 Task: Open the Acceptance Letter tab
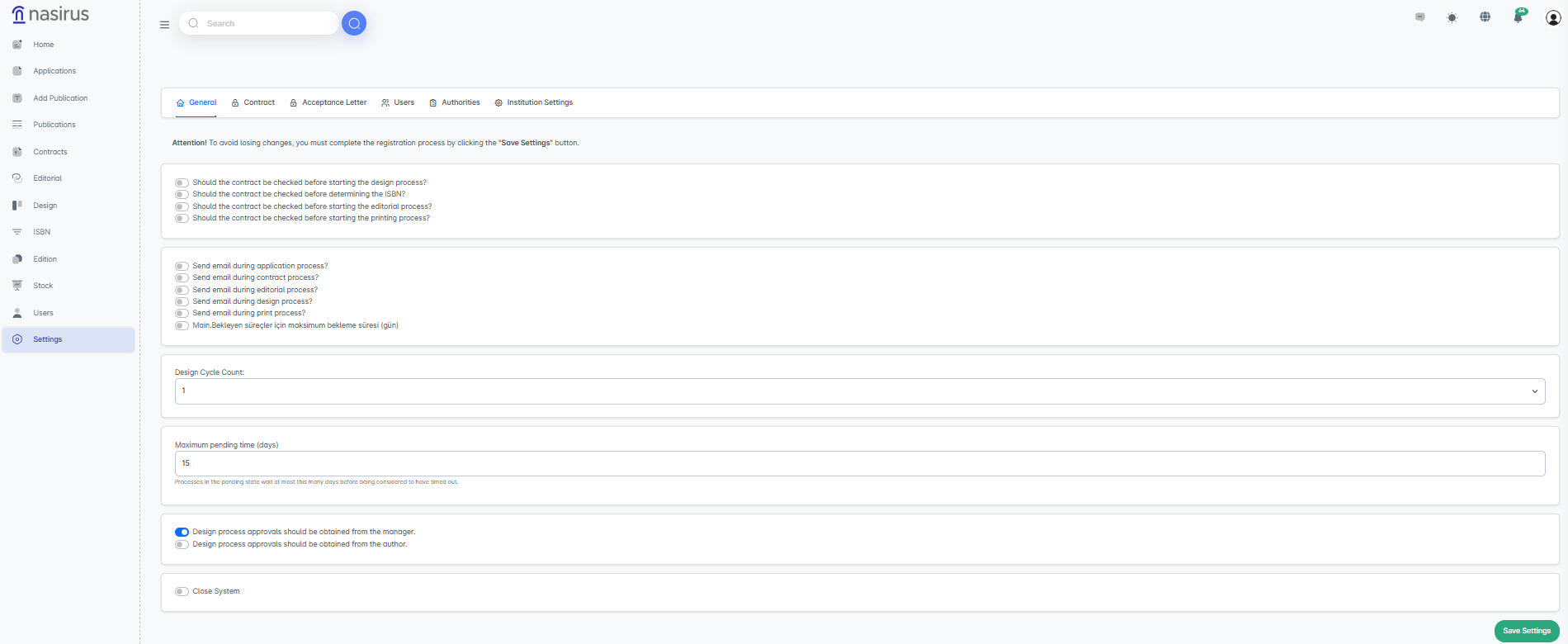point(328,103)
